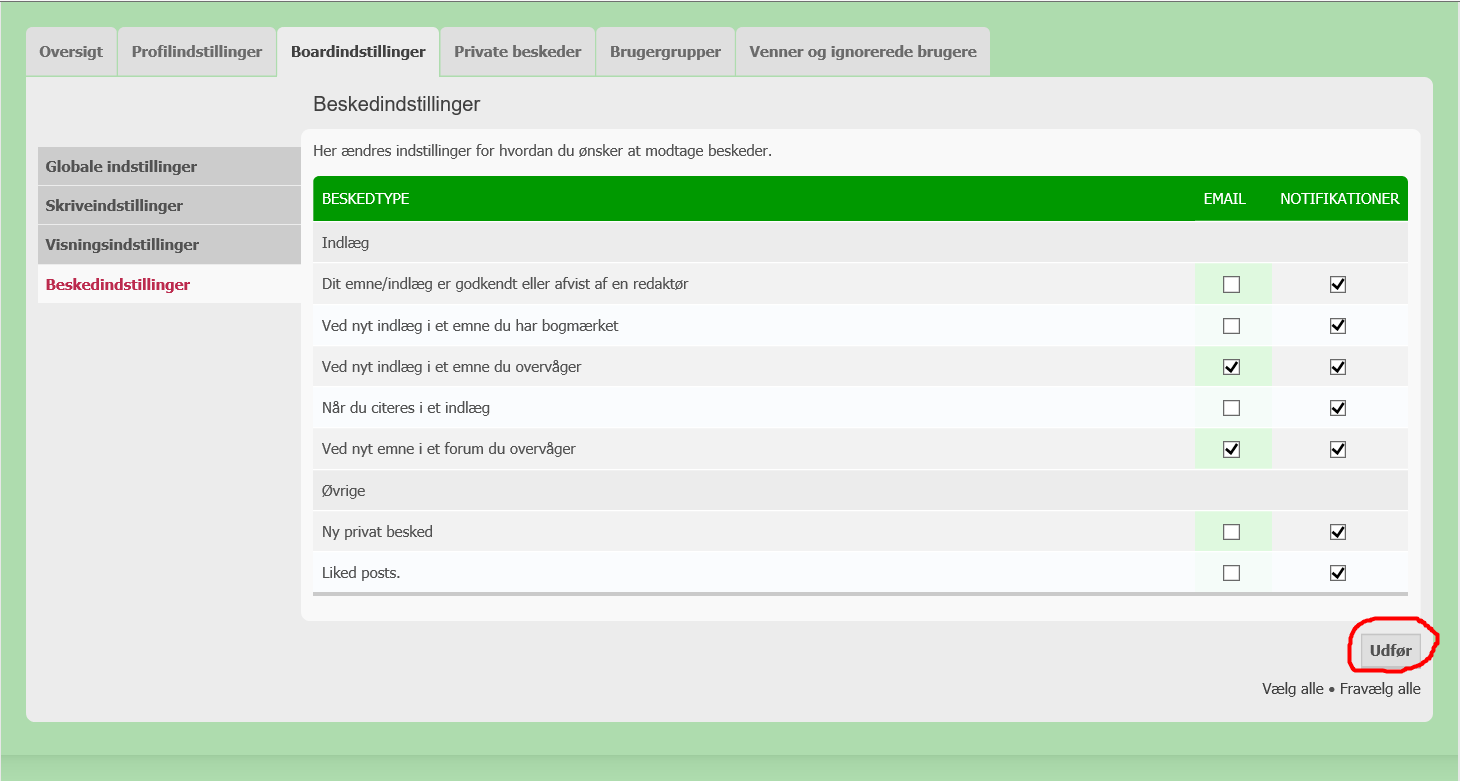Click the EMAIL column header
The width and height of the screenshot is (1460, 781).
point(1224,199)
